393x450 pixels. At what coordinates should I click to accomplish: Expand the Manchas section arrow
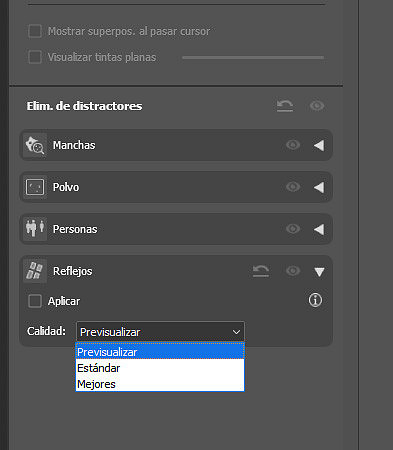pyautogui.click(x=319, y=145)
